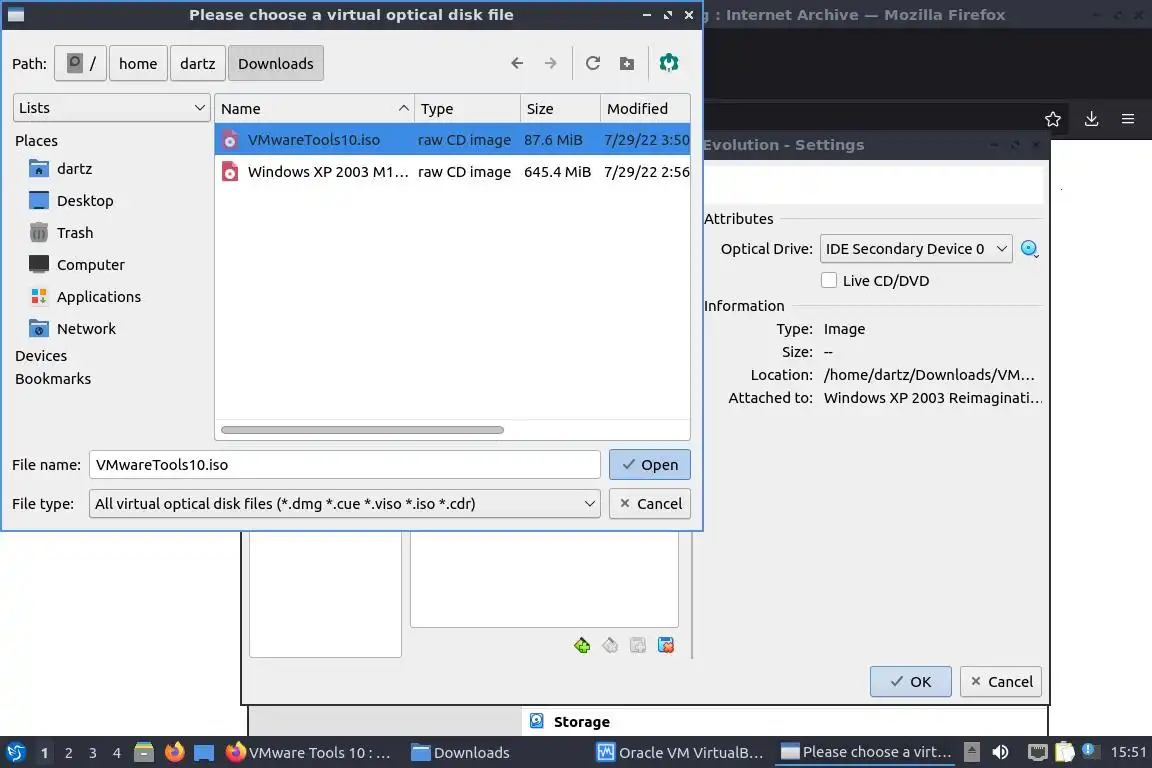Image resolution: width=1152 pixels, height=768 pixels.
Task: Expand the Optical Drive combo box
Action: pyautogui.click(x=915, y=249)
